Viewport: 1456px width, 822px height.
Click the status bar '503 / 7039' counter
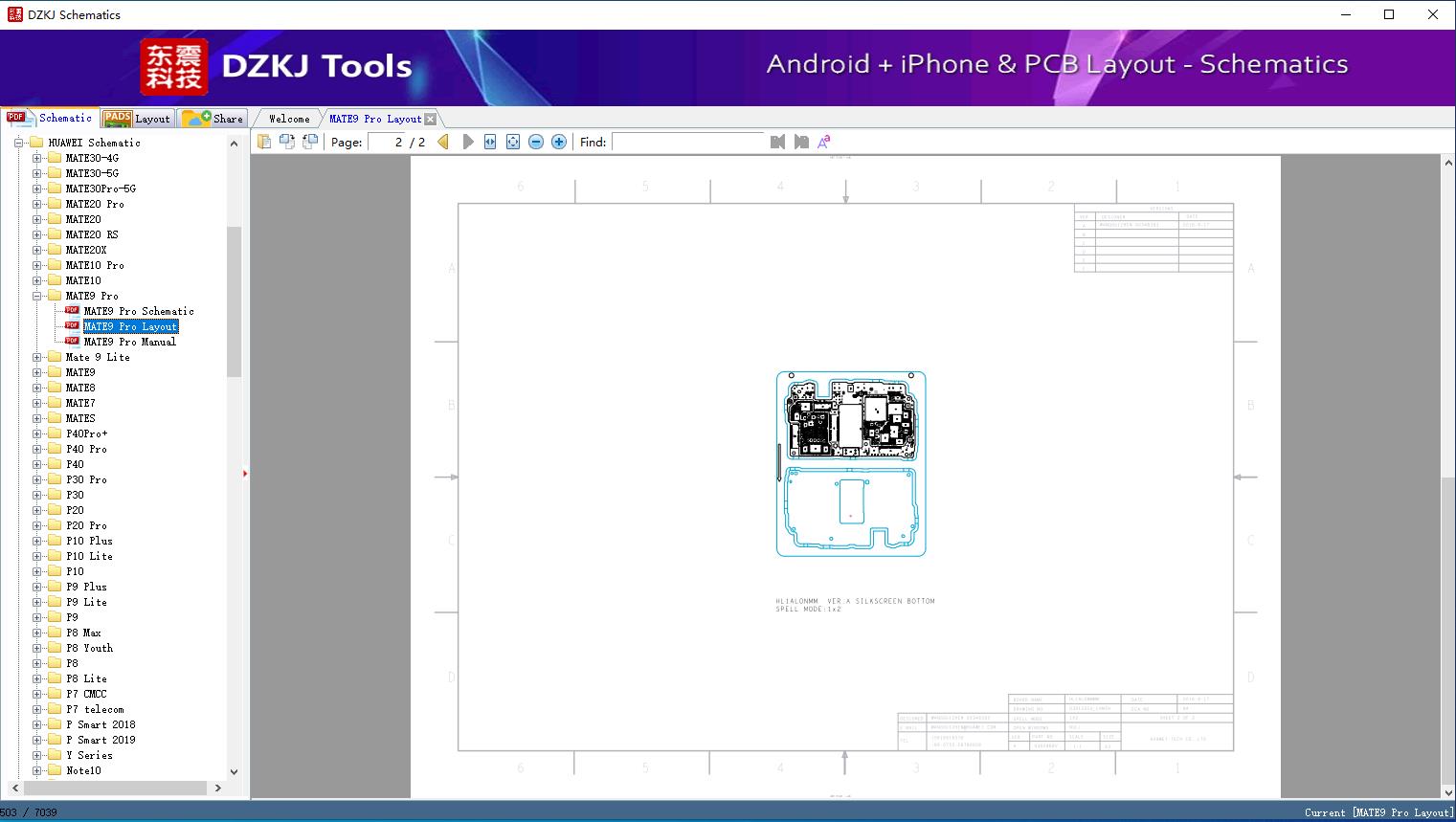click(x=29, y=812)
